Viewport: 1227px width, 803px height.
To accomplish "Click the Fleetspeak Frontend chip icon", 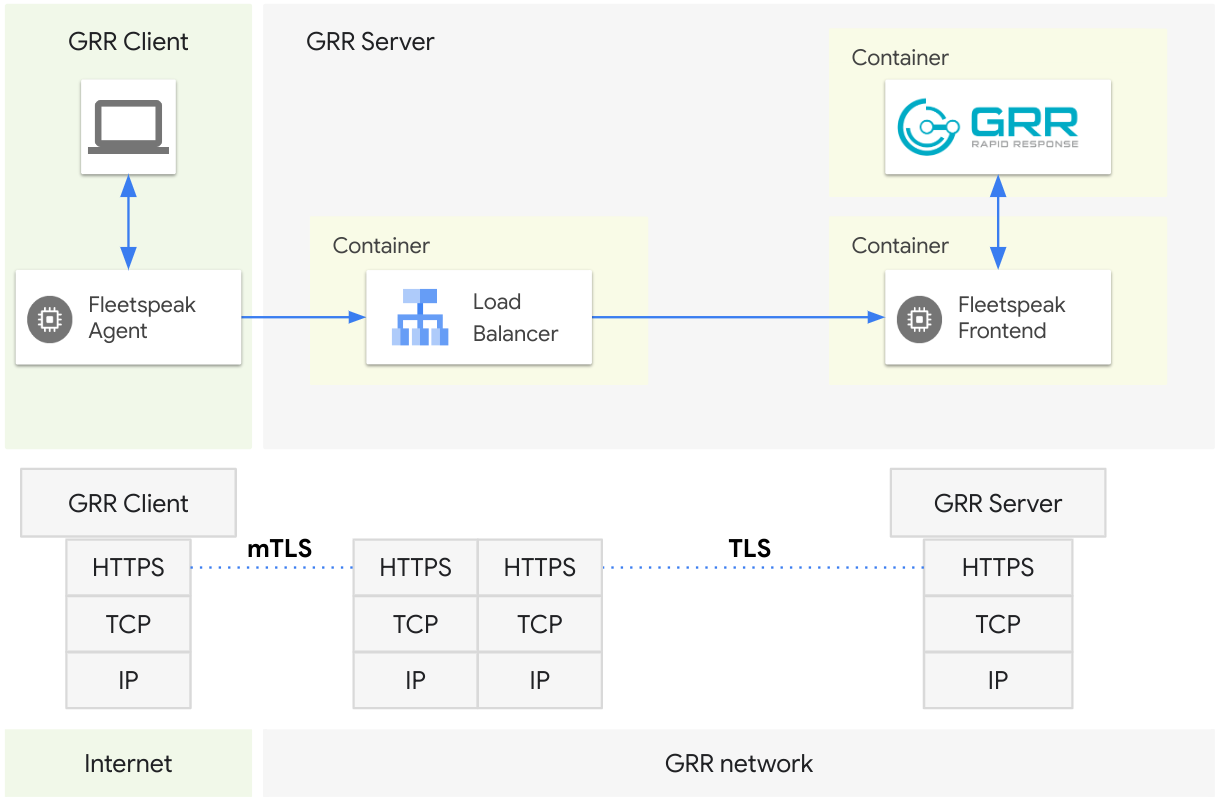I will pyautogui.click(x=919, y=318).
